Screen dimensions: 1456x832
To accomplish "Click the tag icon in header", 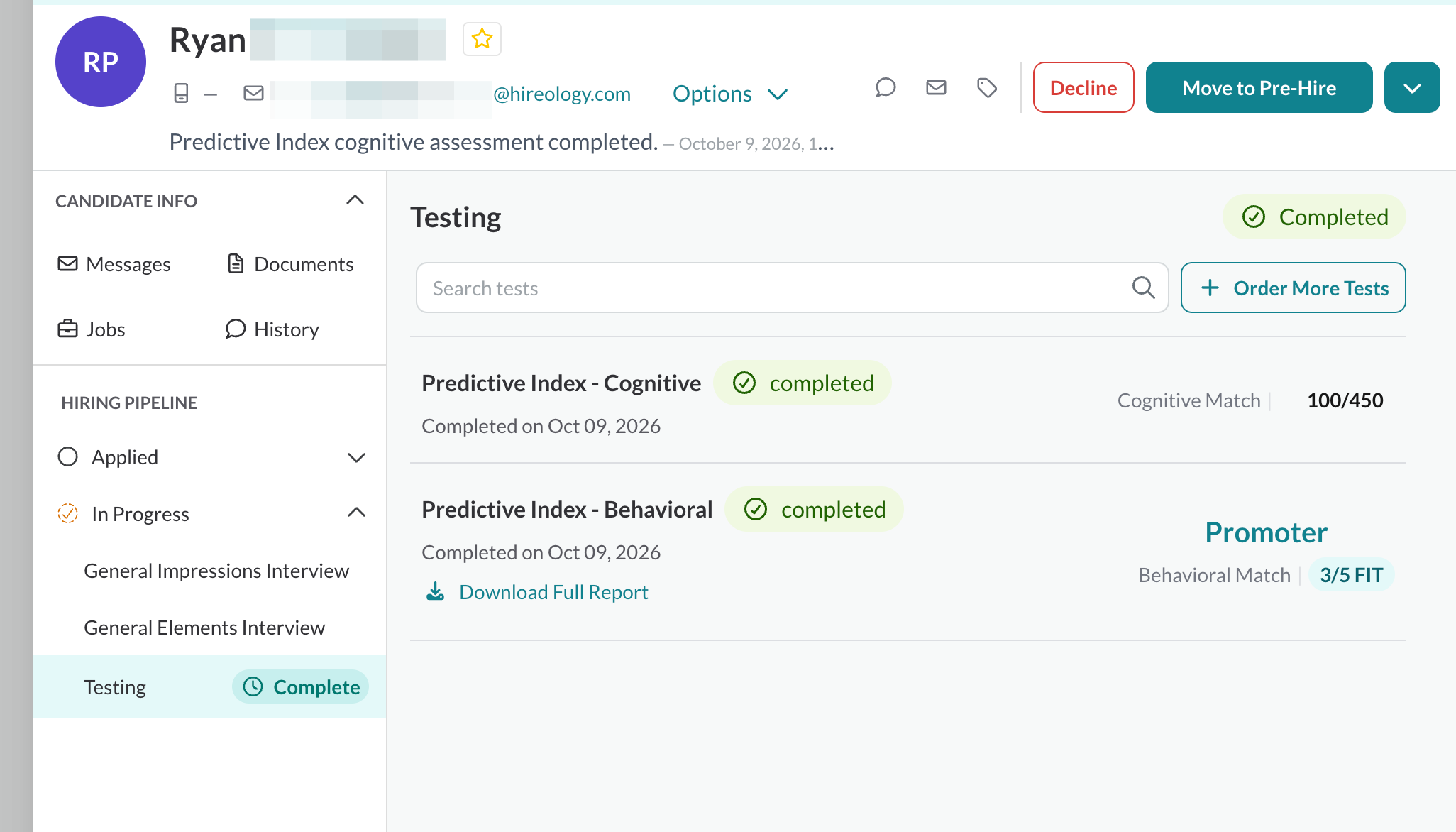I will point(986,87).
